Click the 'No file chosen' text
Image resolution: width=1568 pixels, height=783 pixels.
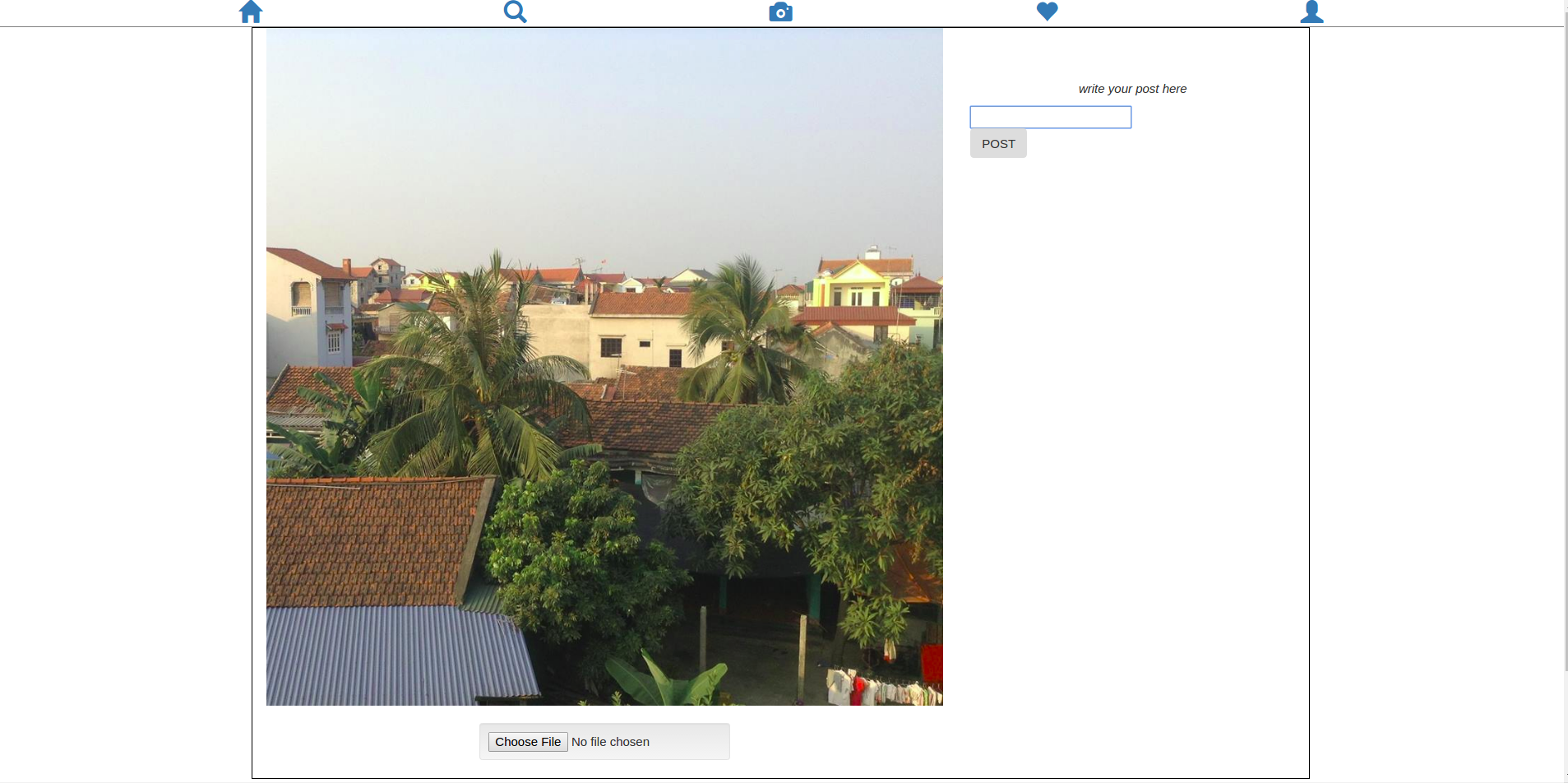tap(611, 742)
